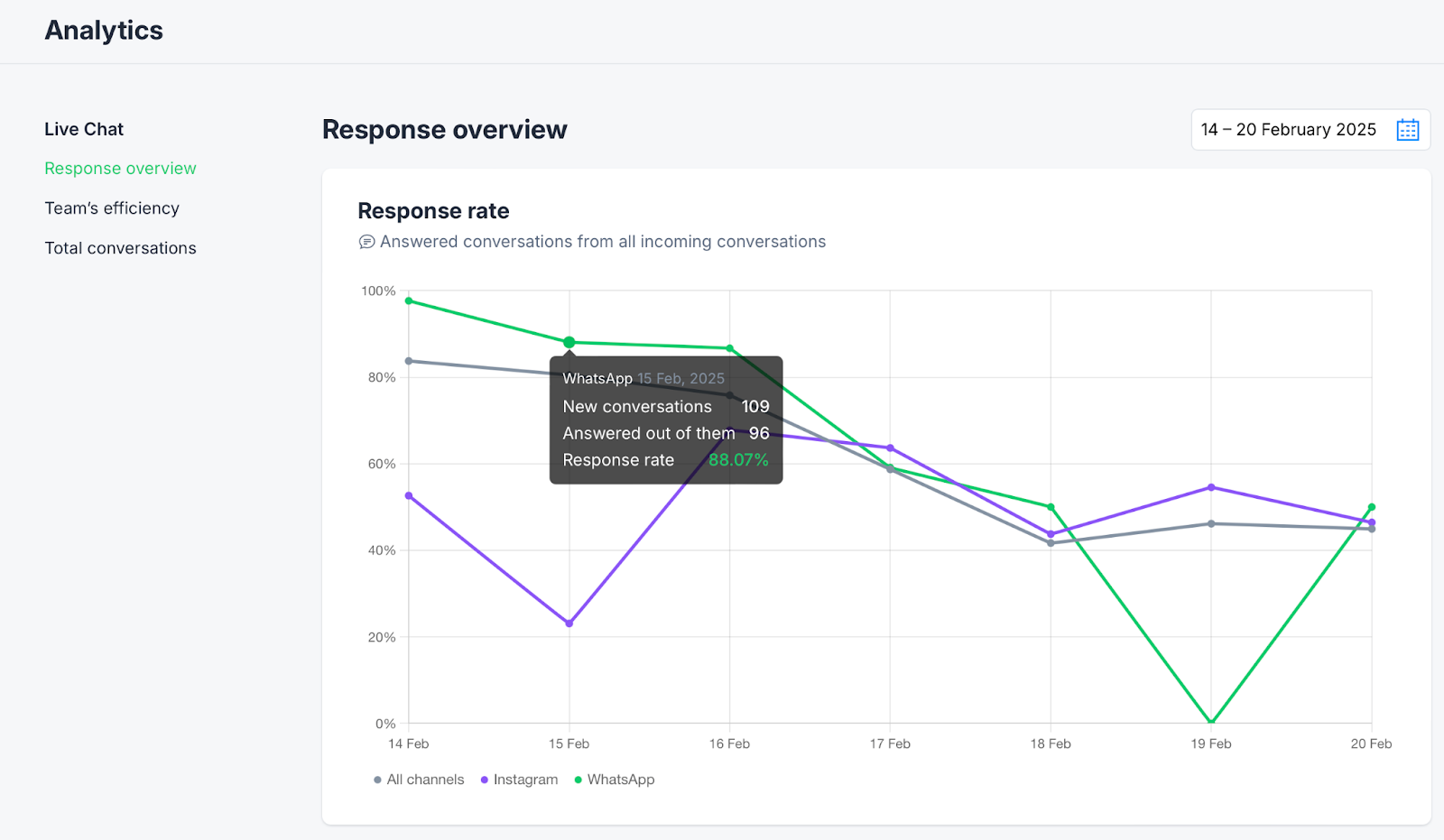Select Response overview in the sidebar
Image resolution: width=1444 pixels, height=840 pixels.
tap(120, 169)
